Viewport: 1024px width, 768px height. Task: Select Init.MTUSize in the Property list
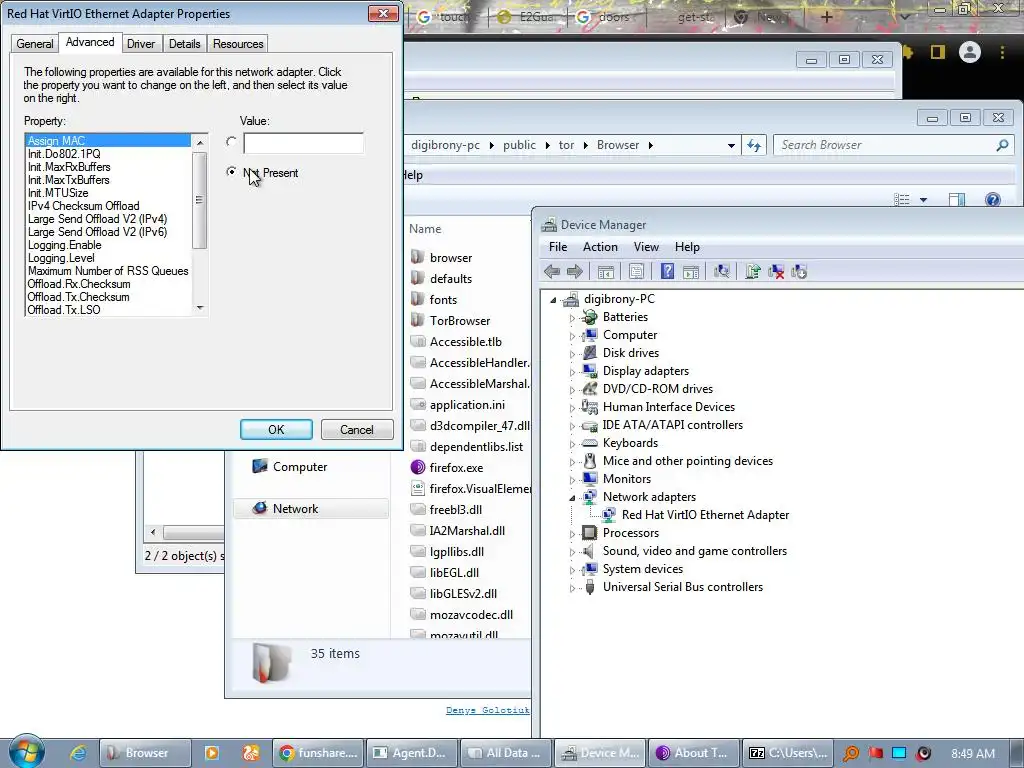click(x=108, y=193)
